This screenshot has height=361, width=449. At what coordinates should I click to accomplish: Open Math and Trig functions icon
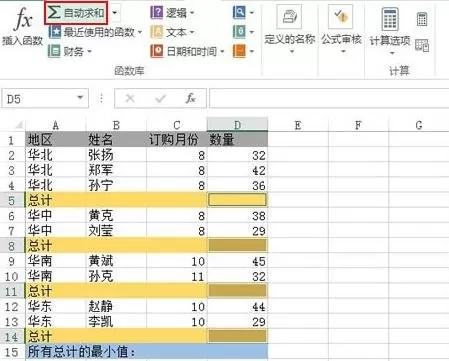(x=243, y=32)
